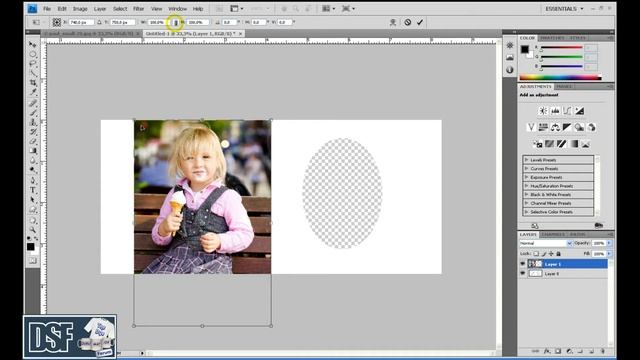This screenshot has width=640, height=360.
Task: Expand Hue/Saturation Presets
Action: point(527,186)
